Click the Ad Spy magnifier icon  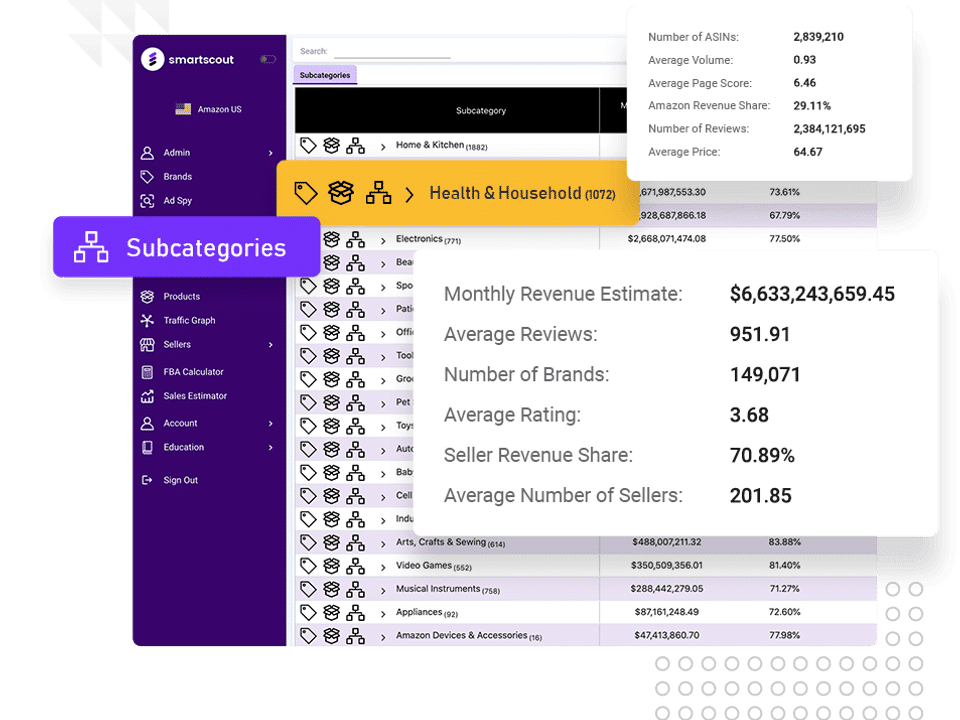147,201
